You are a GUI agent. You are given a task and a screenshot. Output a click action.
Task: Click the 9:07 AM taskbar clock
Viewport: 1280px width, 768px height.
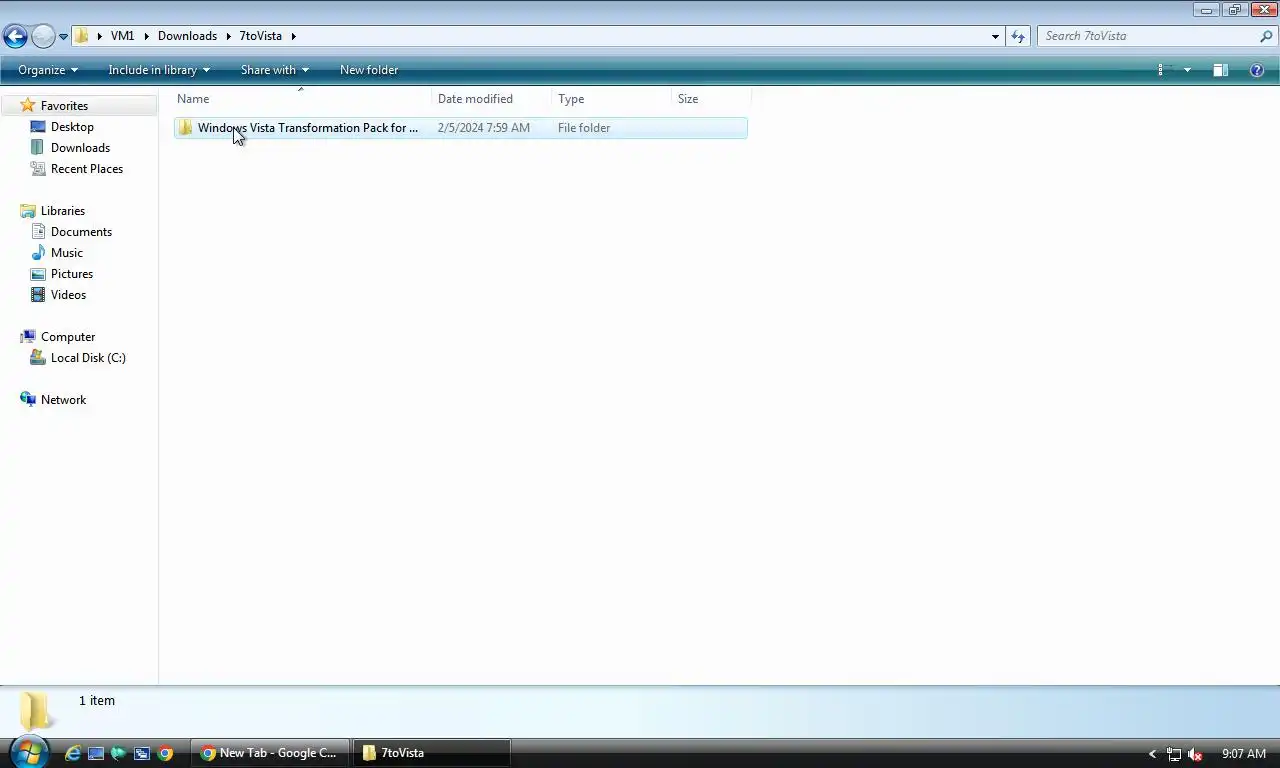click(x=1244, y=754)
